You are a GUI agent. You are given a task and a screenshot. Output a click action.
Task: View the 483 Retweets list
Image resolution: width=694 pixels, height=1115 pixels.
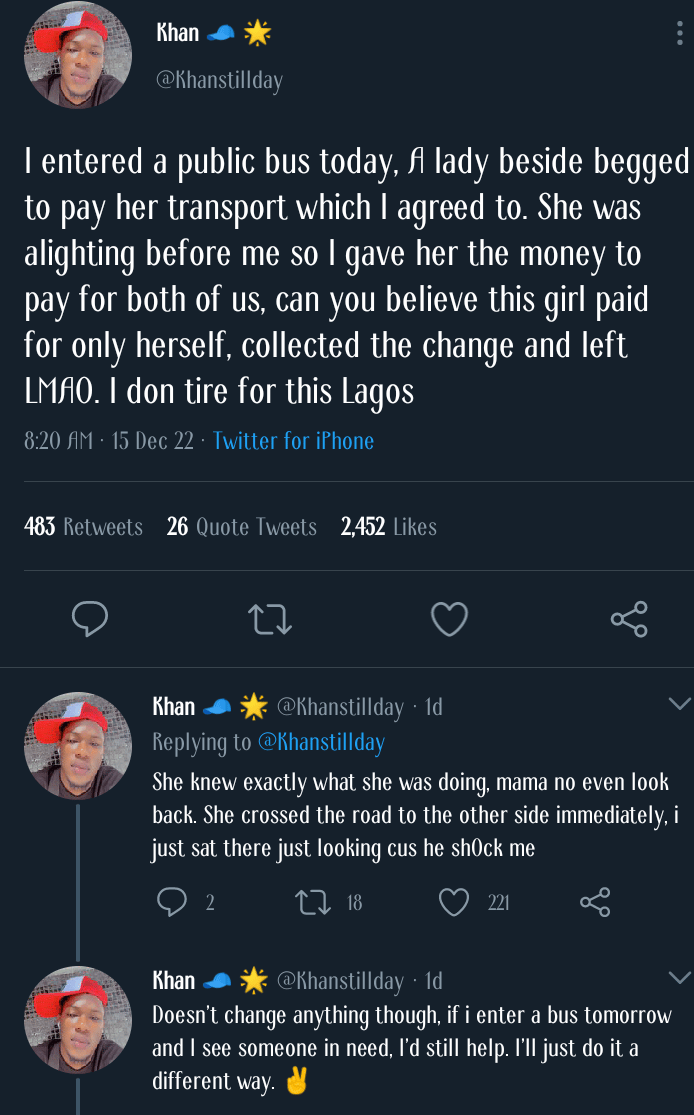point(83,527)
